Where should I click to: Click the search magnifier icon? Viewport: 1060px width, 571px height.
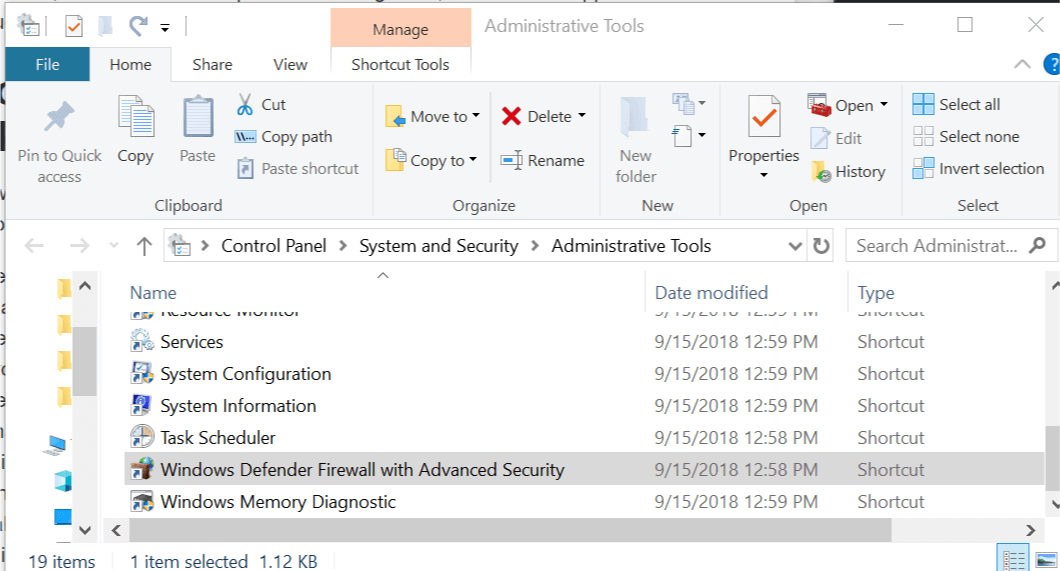click(1037, 245)
